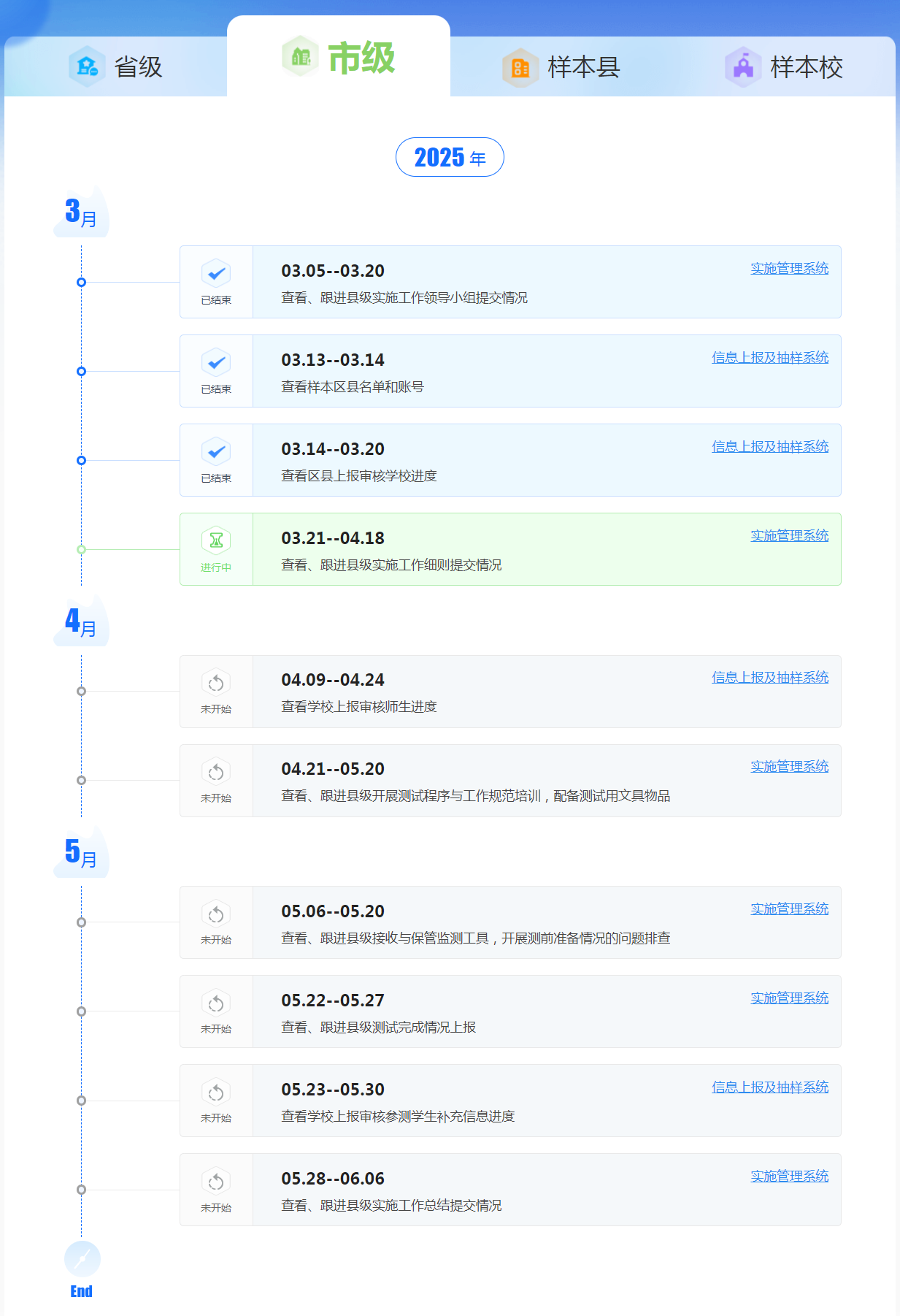This screenshot has height=1316, width=900.
Task: Click the 5月 month marker
Action: (x=81, y=853)
